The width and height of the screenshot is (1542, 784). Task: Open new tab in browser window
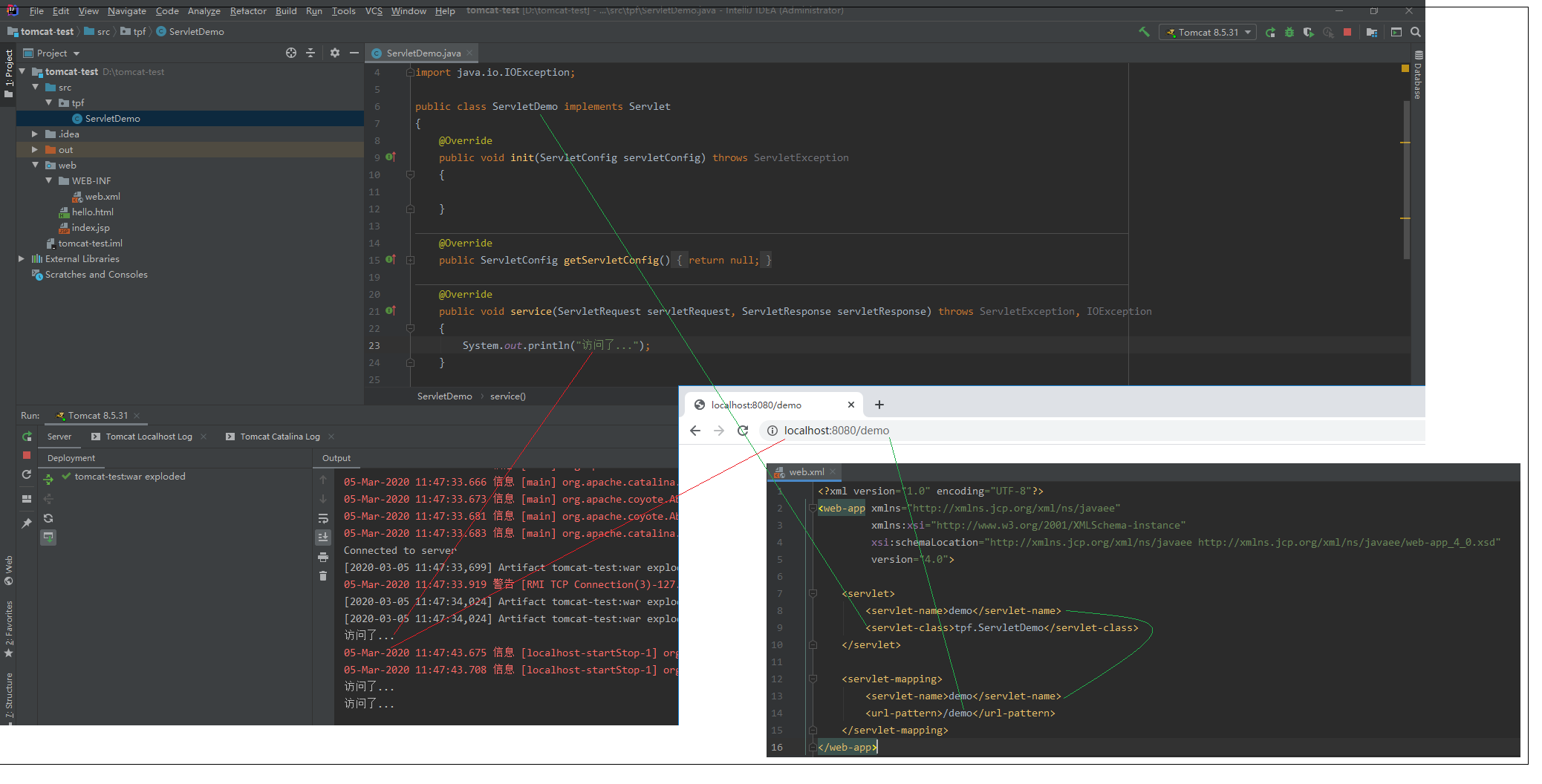click(x=879, y=405)
